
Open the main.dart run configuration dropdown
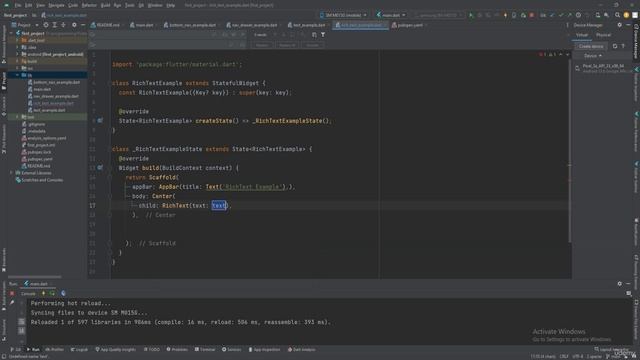[x=391, y=15]
